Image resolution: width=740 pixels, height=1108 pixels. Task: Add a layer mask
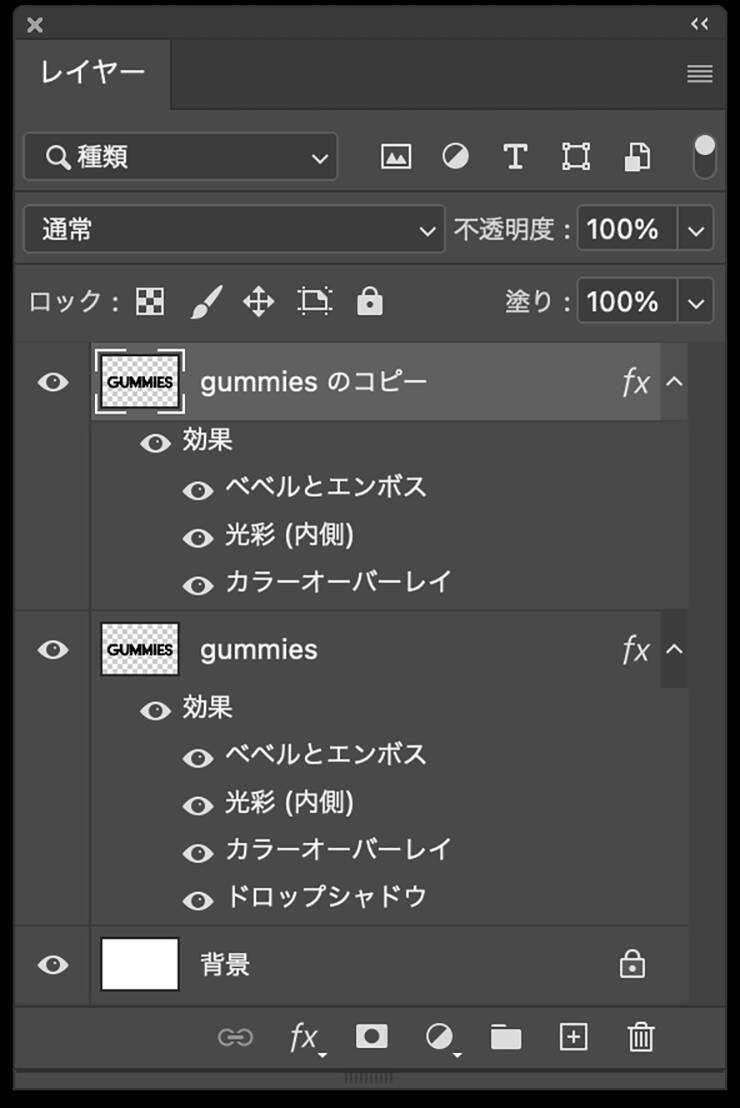371,1037
